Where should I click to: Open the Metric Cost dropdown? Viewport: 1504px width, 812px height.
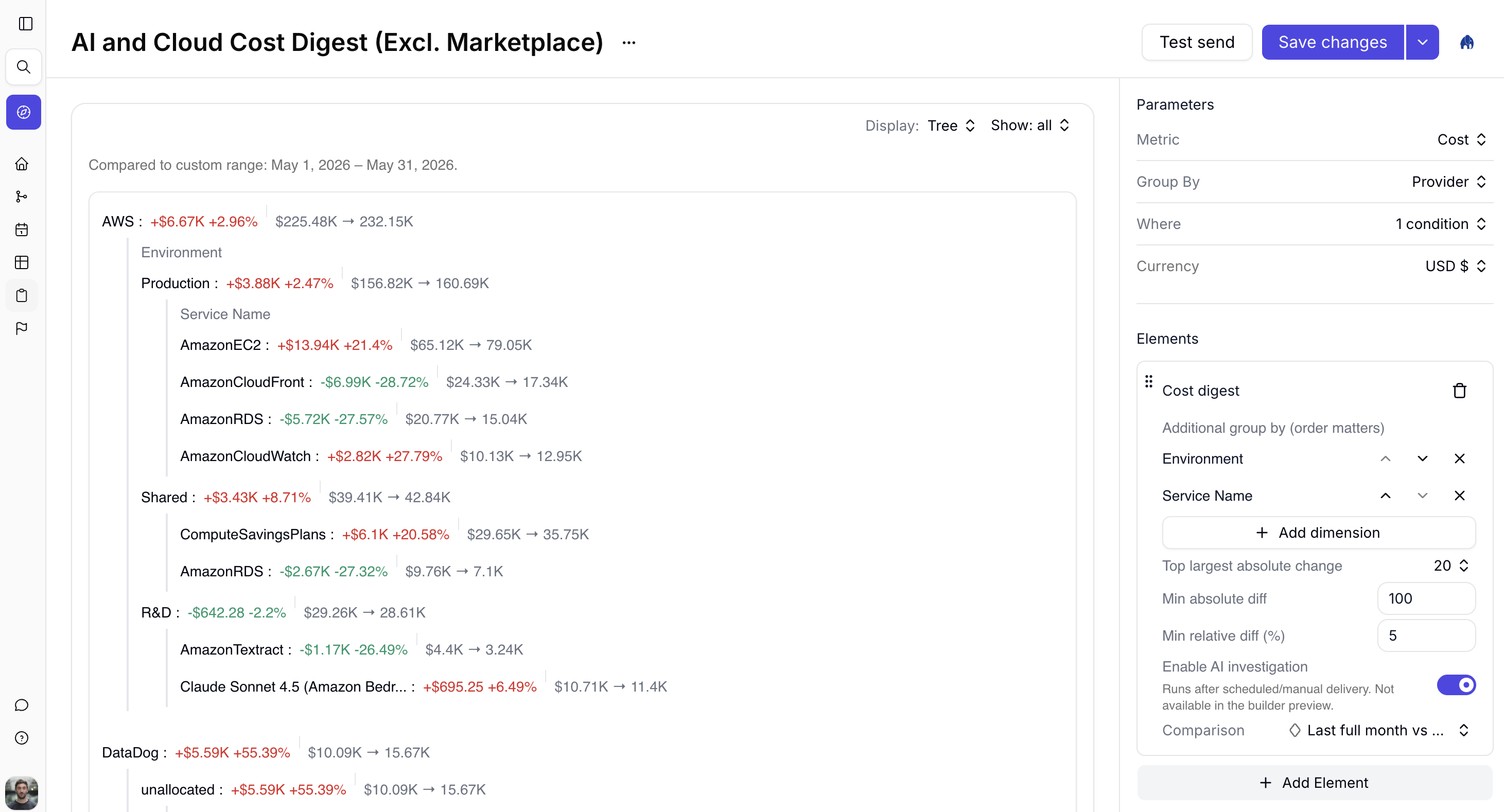pos(1461,139)
